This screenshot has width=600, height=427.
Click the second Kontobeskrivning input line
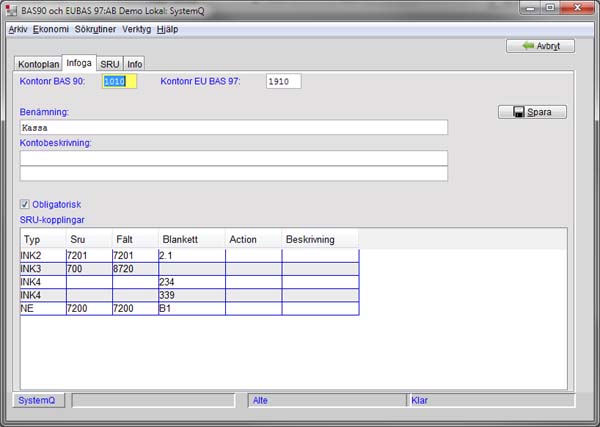(234, 173)
